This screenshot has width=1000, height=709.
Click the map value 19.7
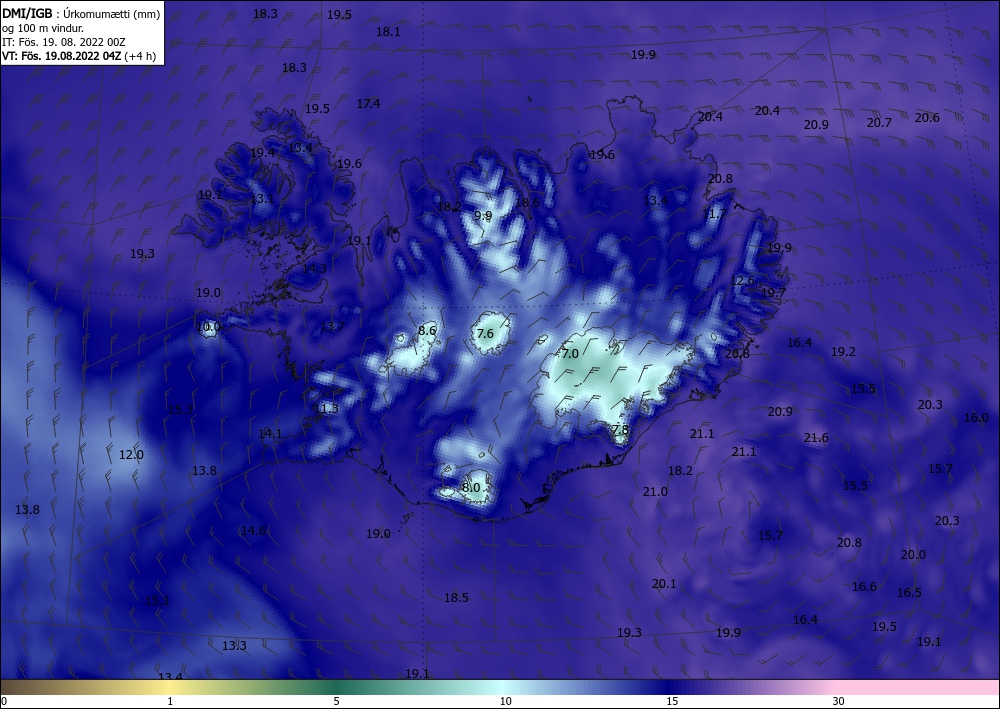pos(774,293)
